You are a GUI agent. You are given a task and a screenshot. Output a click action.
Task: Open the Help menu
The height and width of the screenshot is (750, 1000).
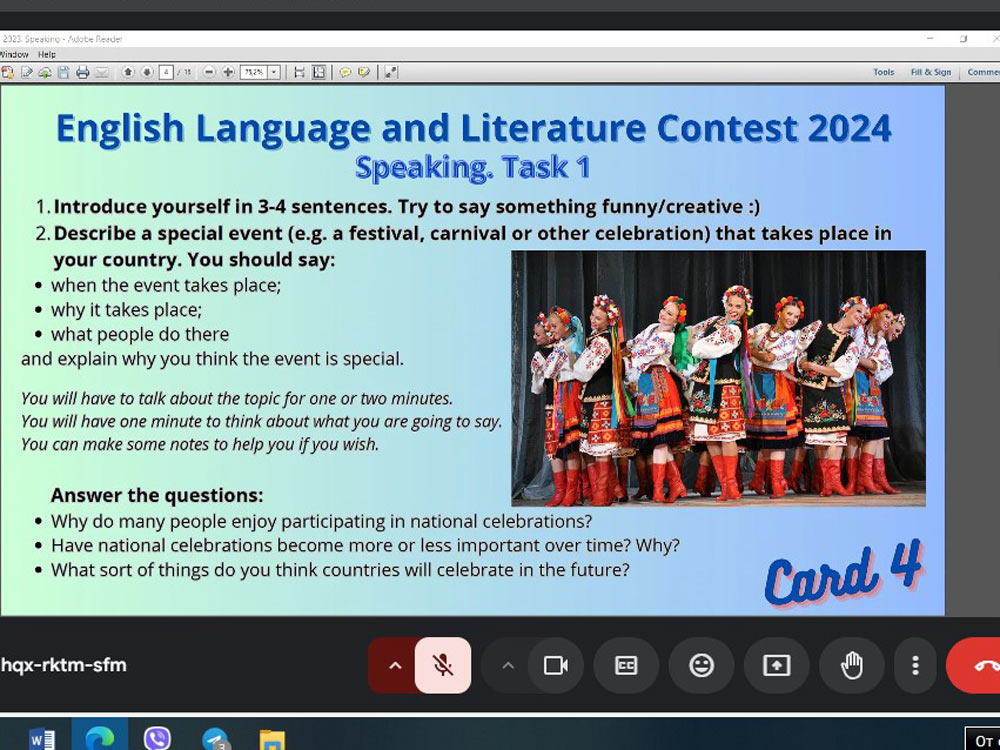coord(47,54)
